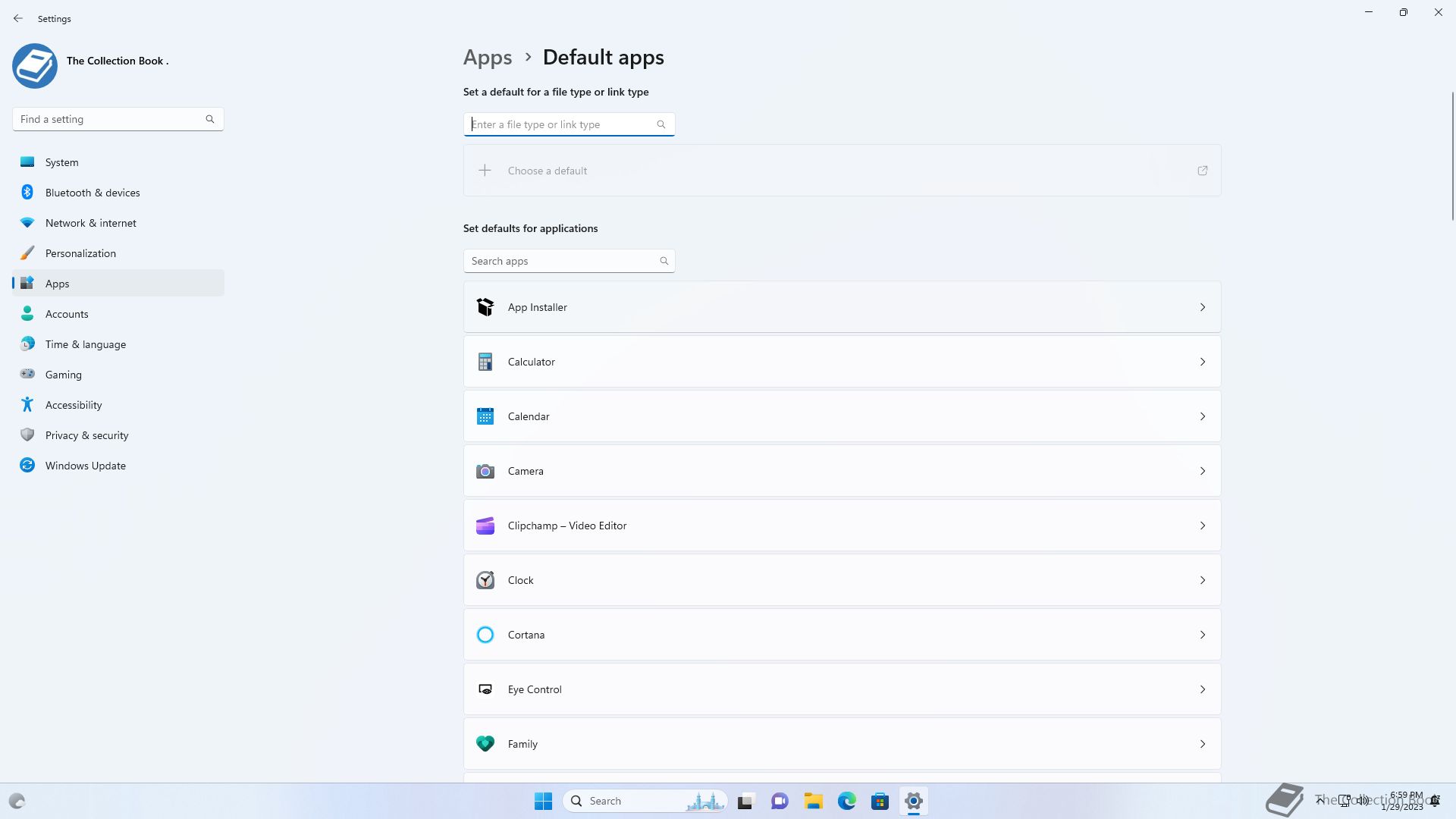Viewport: 1456px width, 819px height.
Task: Click the Choose a default external link icon
Action: click(1203, 171)
